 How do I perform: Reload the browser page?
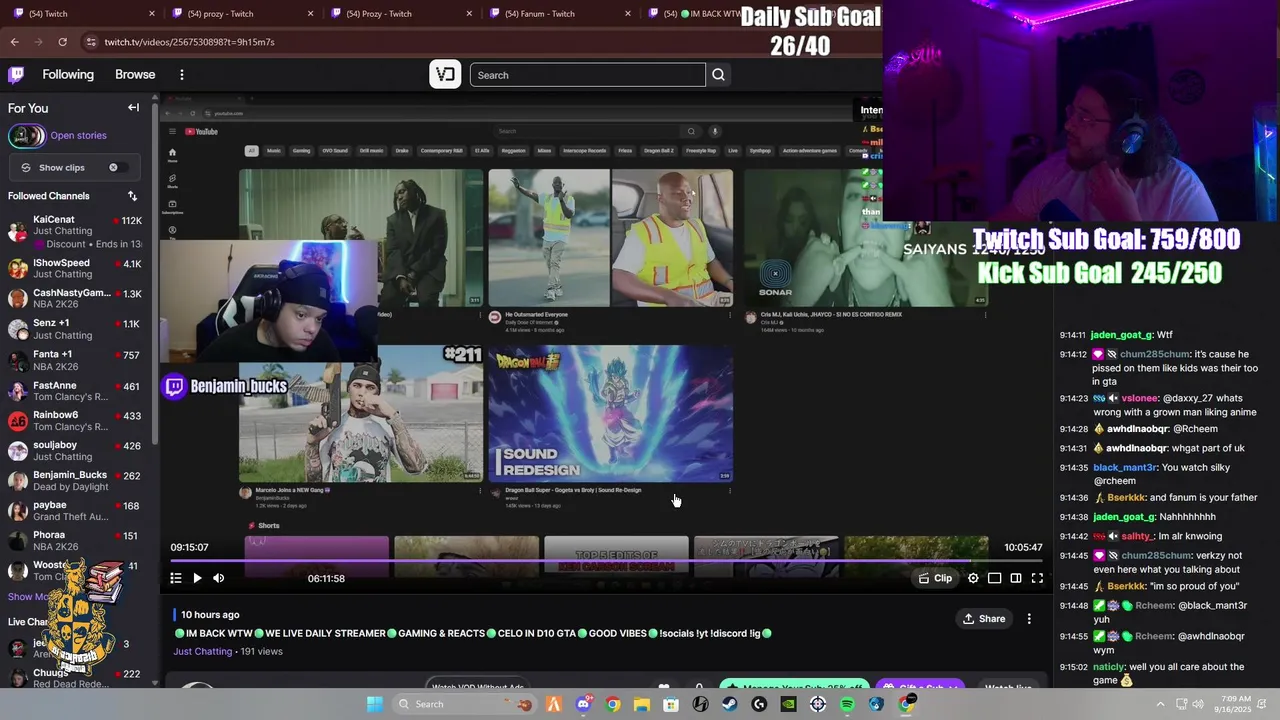tap(62, 42)
